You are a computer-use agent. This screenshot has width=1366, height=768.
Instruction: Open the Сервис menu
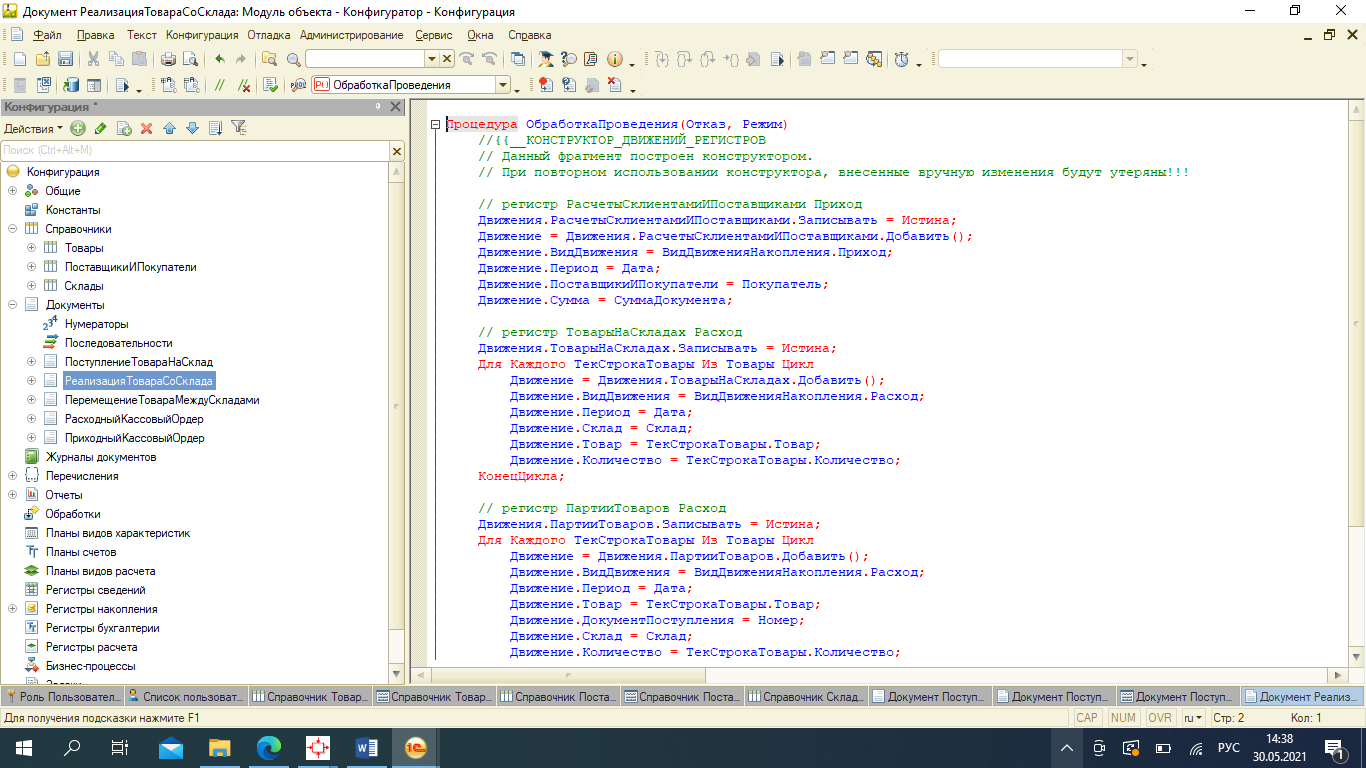(433, 35)
